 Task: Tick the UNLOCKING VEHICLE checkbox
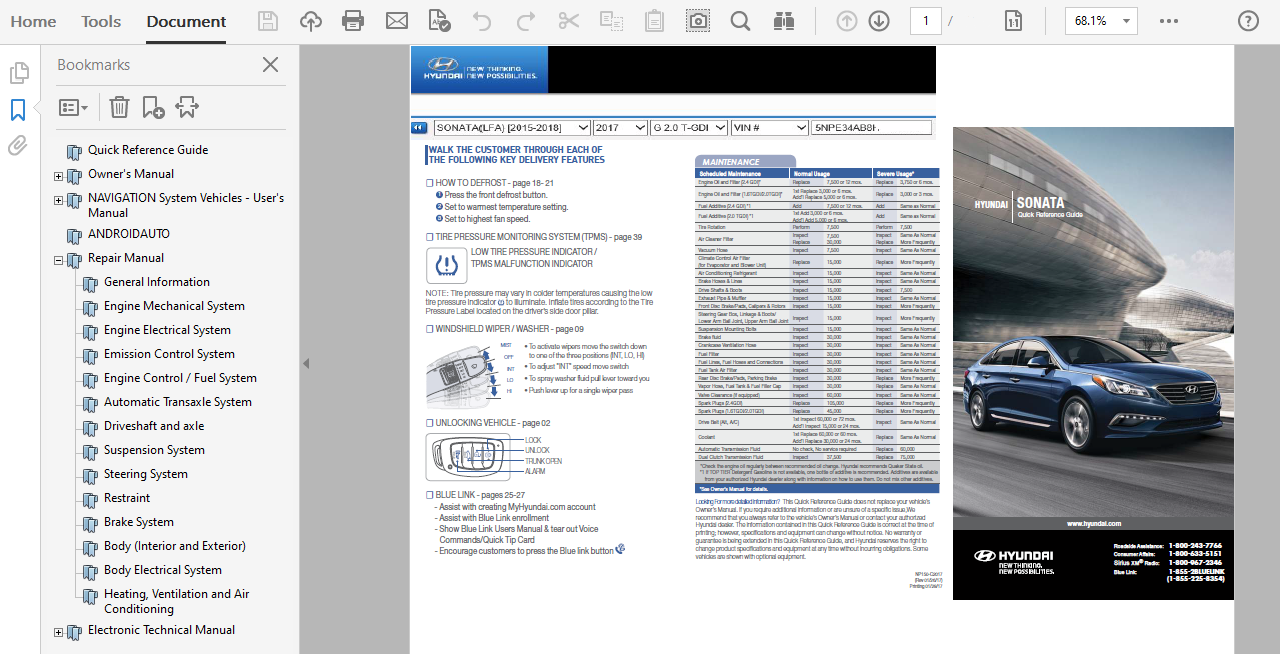430,423
